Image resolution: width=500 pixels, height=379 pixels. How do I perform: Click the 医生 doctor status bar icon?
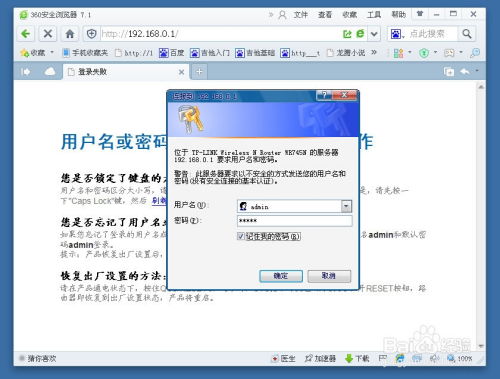[x=283, y=358]
